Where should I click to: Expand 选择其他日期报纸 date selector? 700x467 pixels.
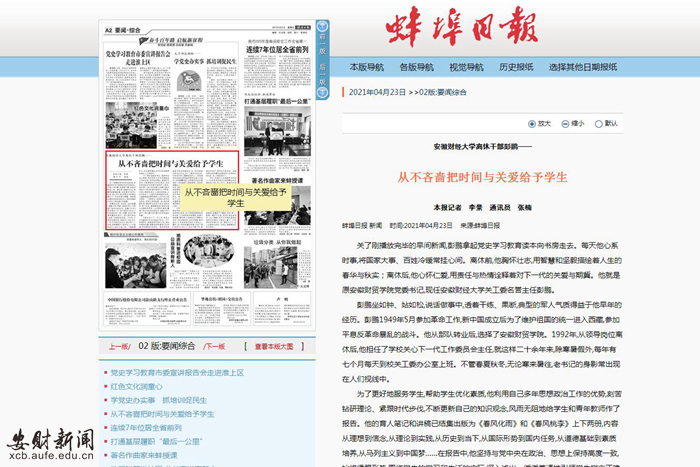click(583, 67)
